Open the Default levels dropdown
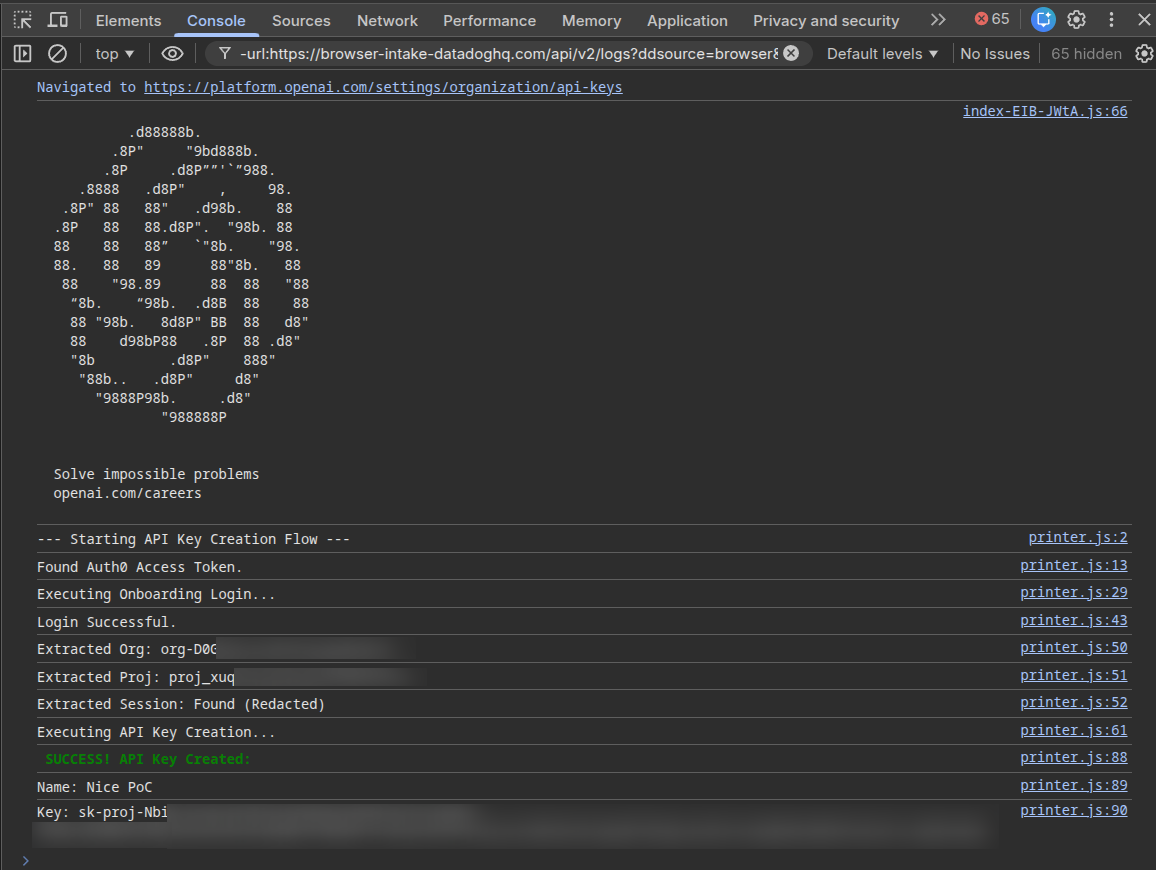 tap(882, 54)
